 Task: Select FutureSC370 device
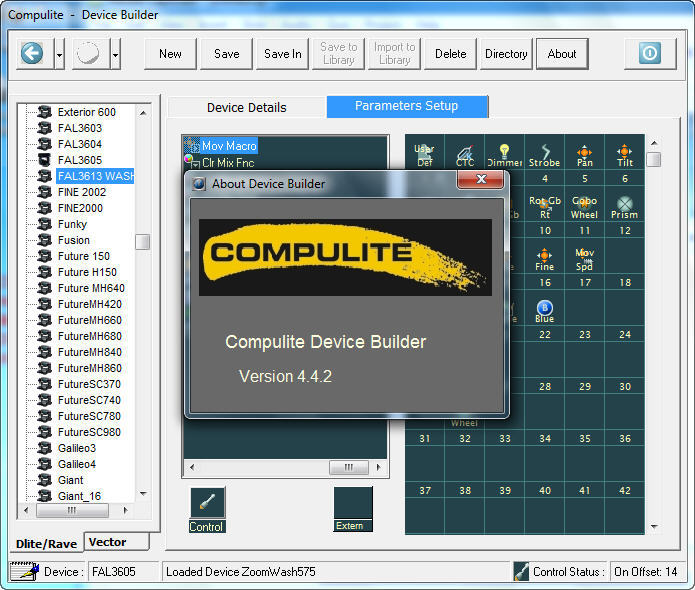pyautogui.click(x=89, y=384)
